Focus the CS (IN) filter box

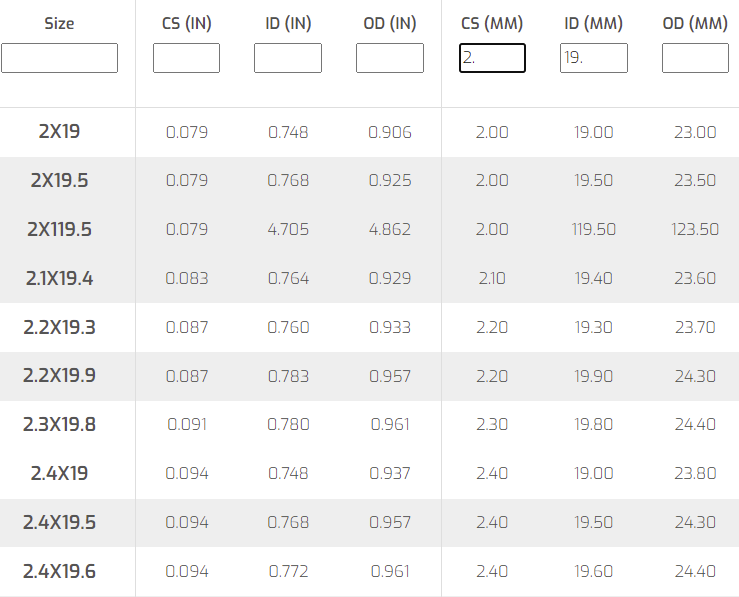click(186, 58)
